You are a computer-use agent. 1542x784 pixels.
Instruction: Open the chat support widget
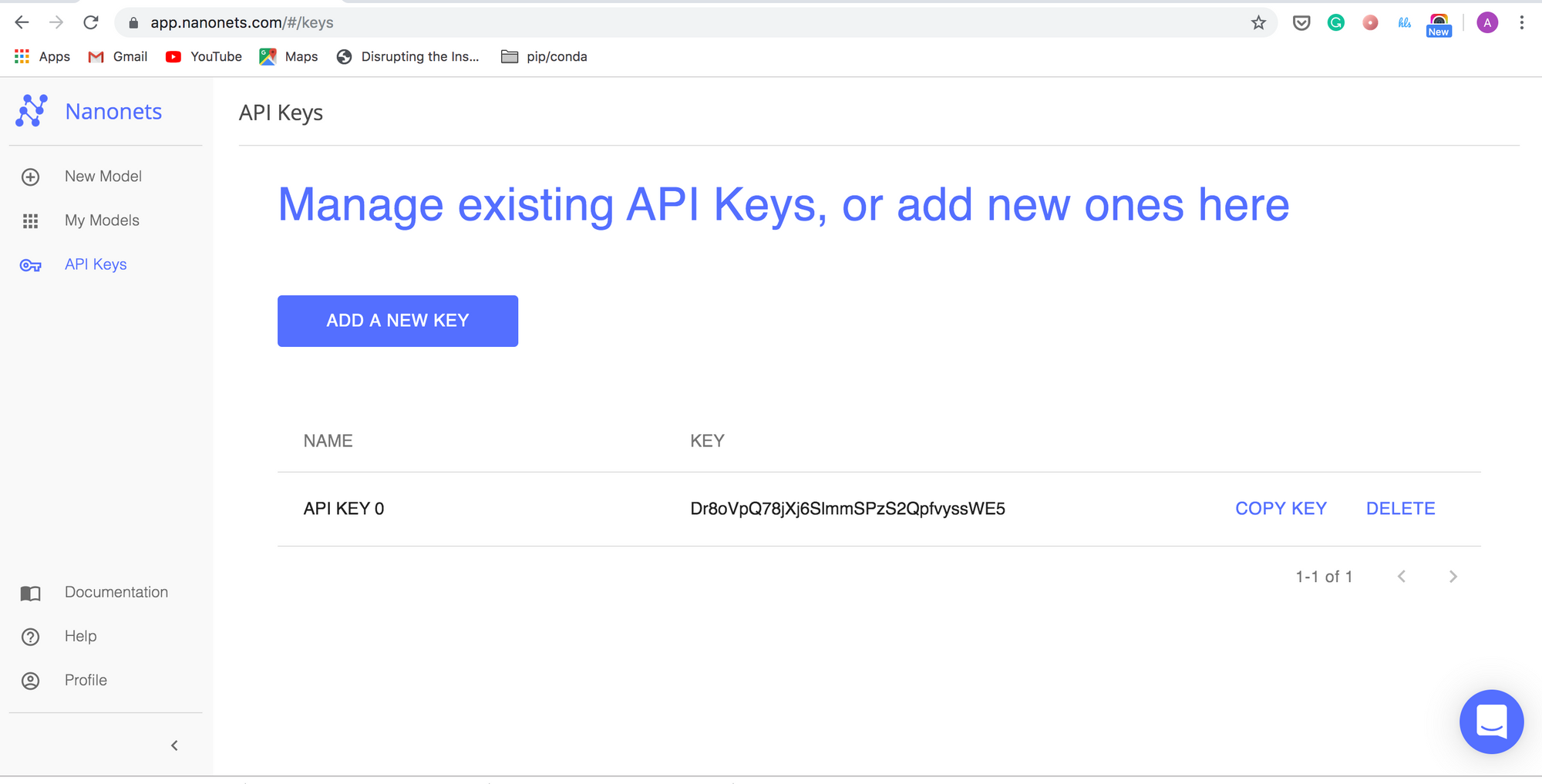tap(1491, 722)
